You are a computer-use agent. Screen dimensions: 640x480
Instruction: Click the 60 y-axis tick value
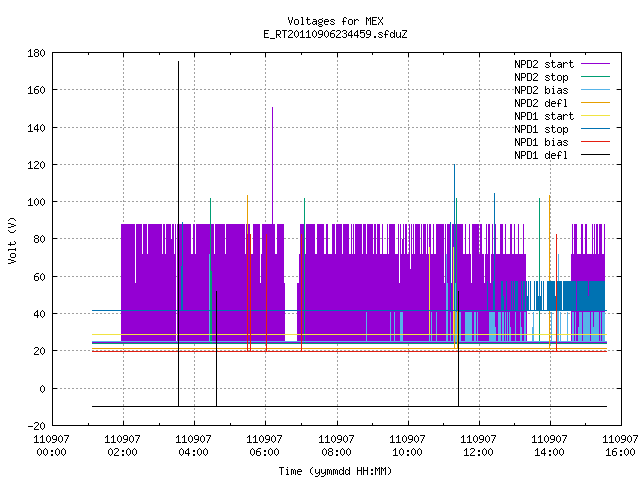39,277
